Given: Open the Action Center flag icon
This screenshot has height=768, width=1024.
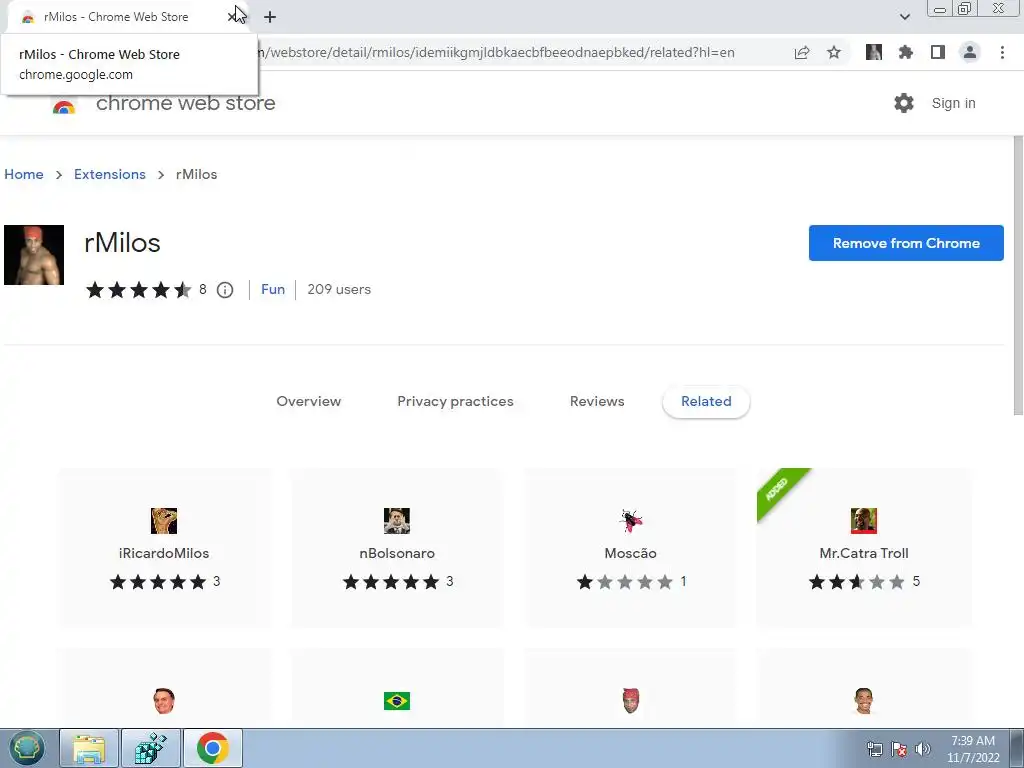Looking at the screenshot, I should point(899,749).
